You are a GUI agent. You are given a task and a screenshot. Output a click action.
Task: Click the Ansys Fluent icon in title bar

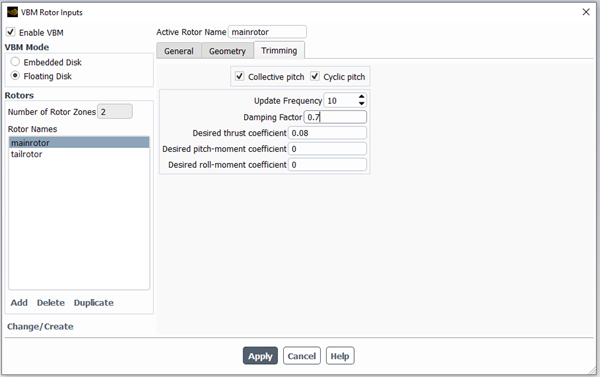[12, 12]
